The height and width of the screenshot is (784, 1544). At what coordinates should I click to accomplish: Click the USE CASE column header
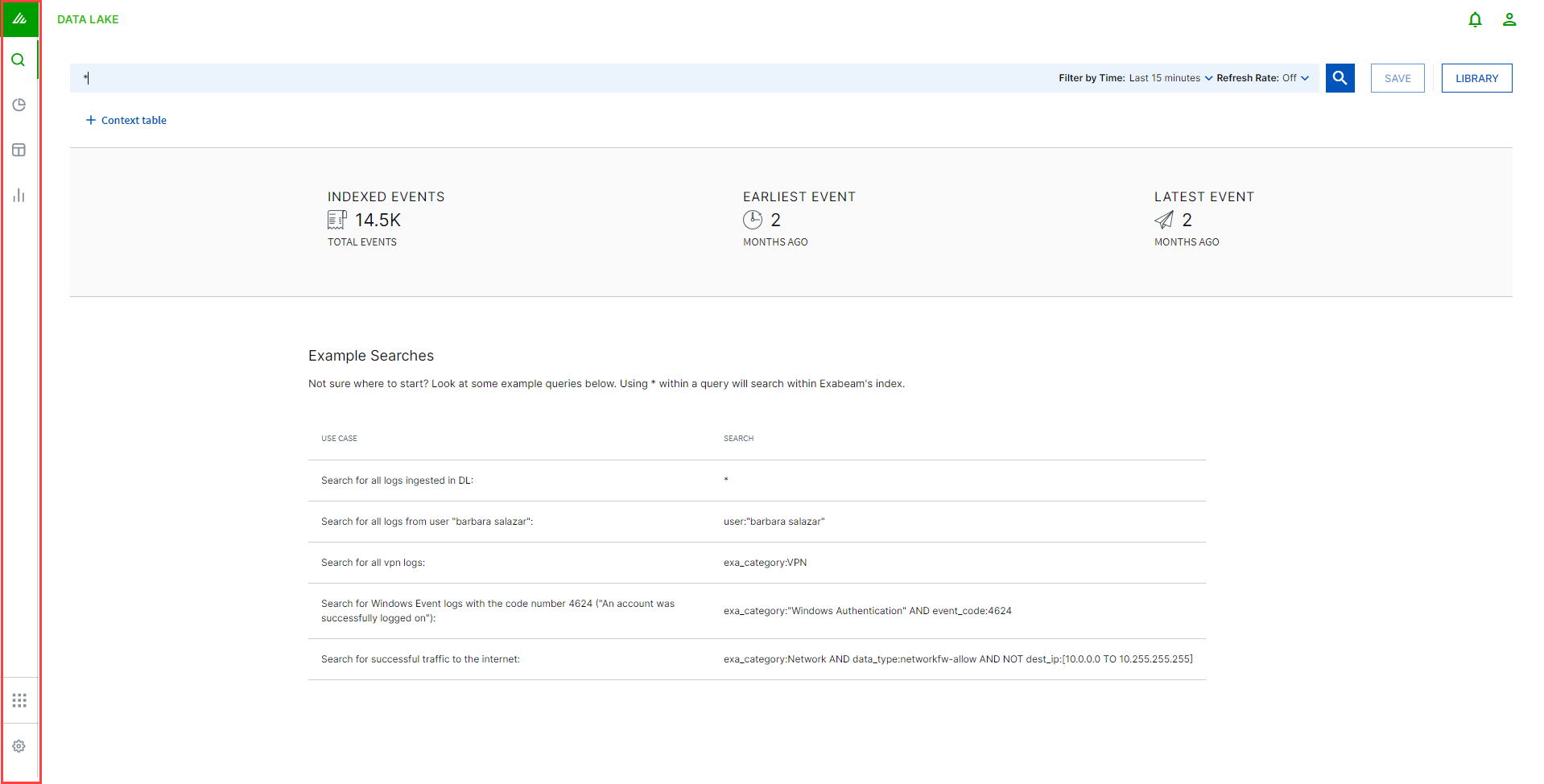(339, 439)
